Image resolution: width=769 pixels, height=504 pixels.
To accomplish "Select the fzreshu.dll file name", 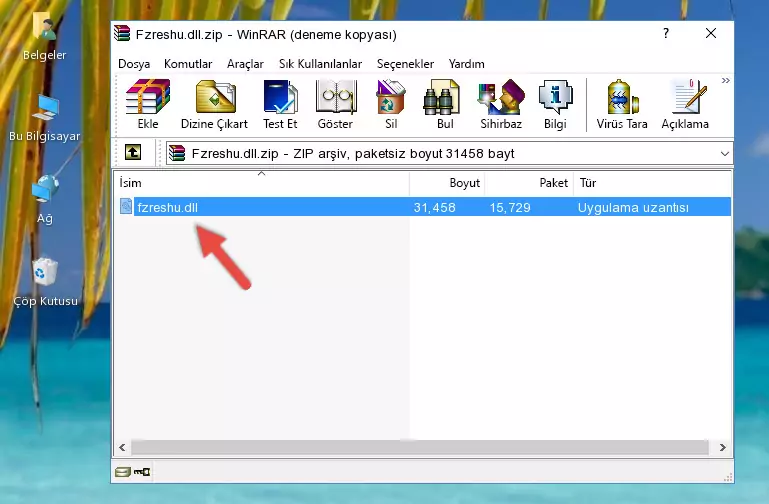I will [168, 207].
